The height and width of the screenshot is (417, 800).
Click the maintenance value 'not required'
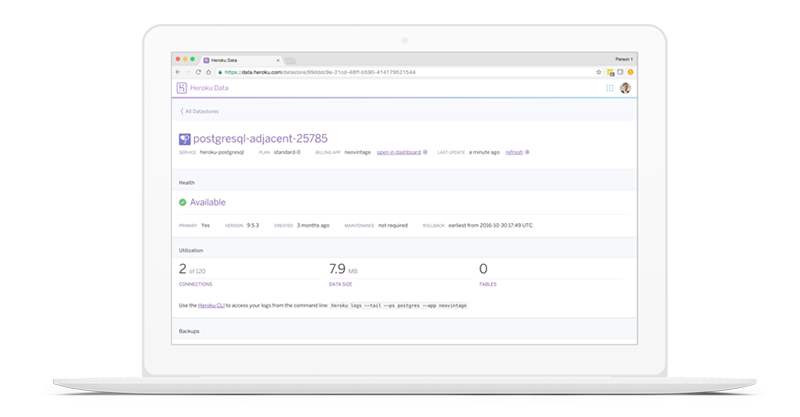(393, 225)
